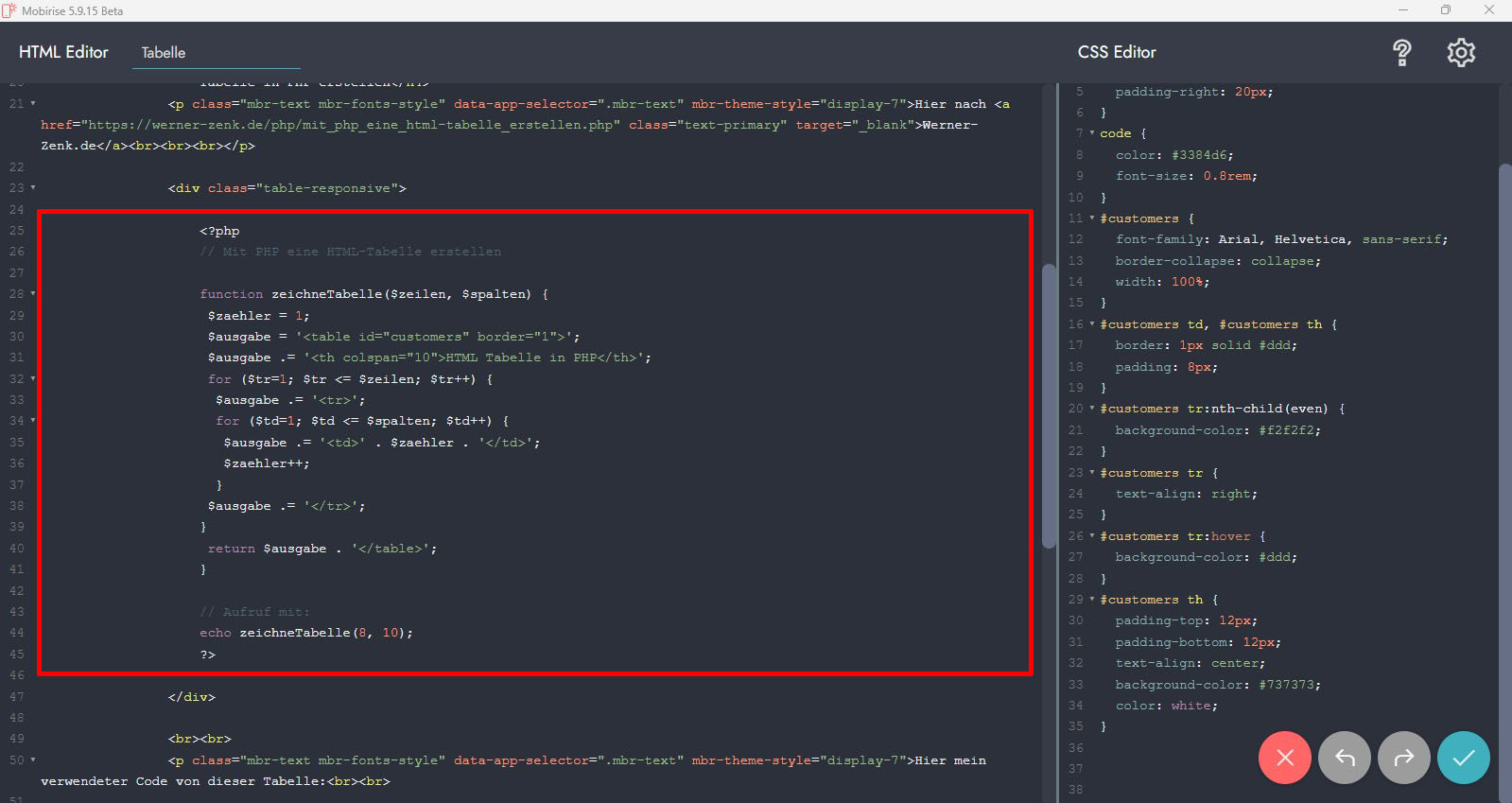Click the Mobirise app icon in title bar
This screenshot has width=1512, height=803.
click(9, 10)
